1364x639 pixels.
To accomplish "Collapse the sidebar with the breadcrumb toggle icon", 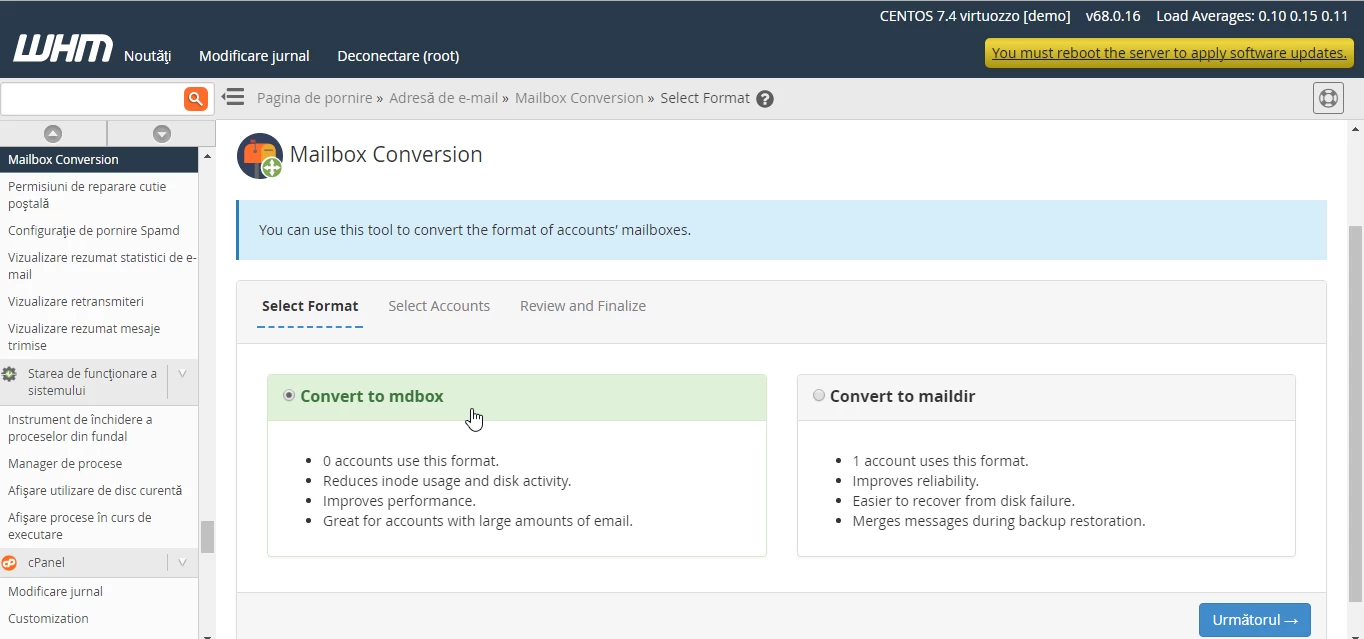I will 233,97.
